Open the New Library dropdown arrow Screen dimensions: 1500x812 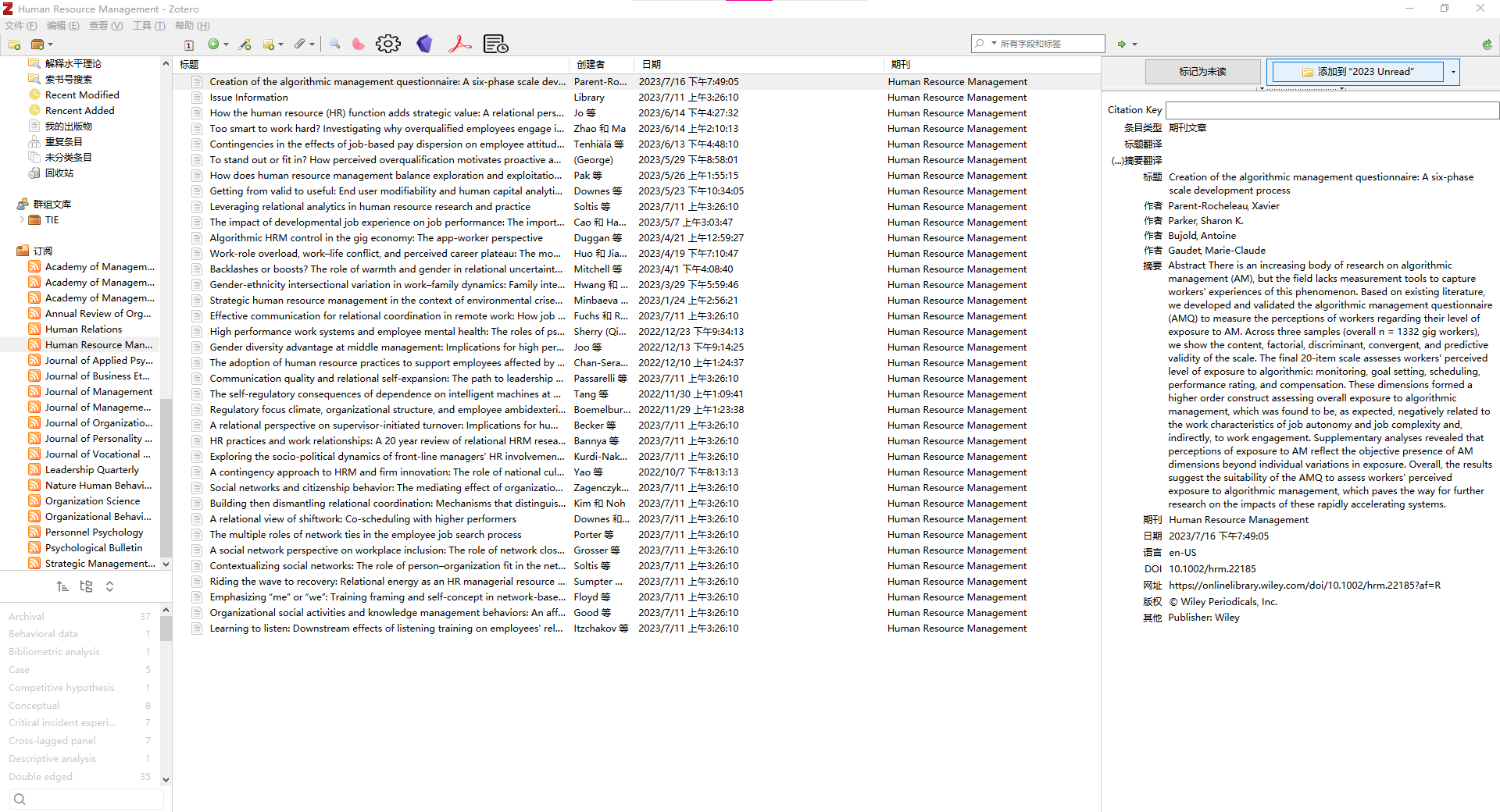tap(50, 45)
